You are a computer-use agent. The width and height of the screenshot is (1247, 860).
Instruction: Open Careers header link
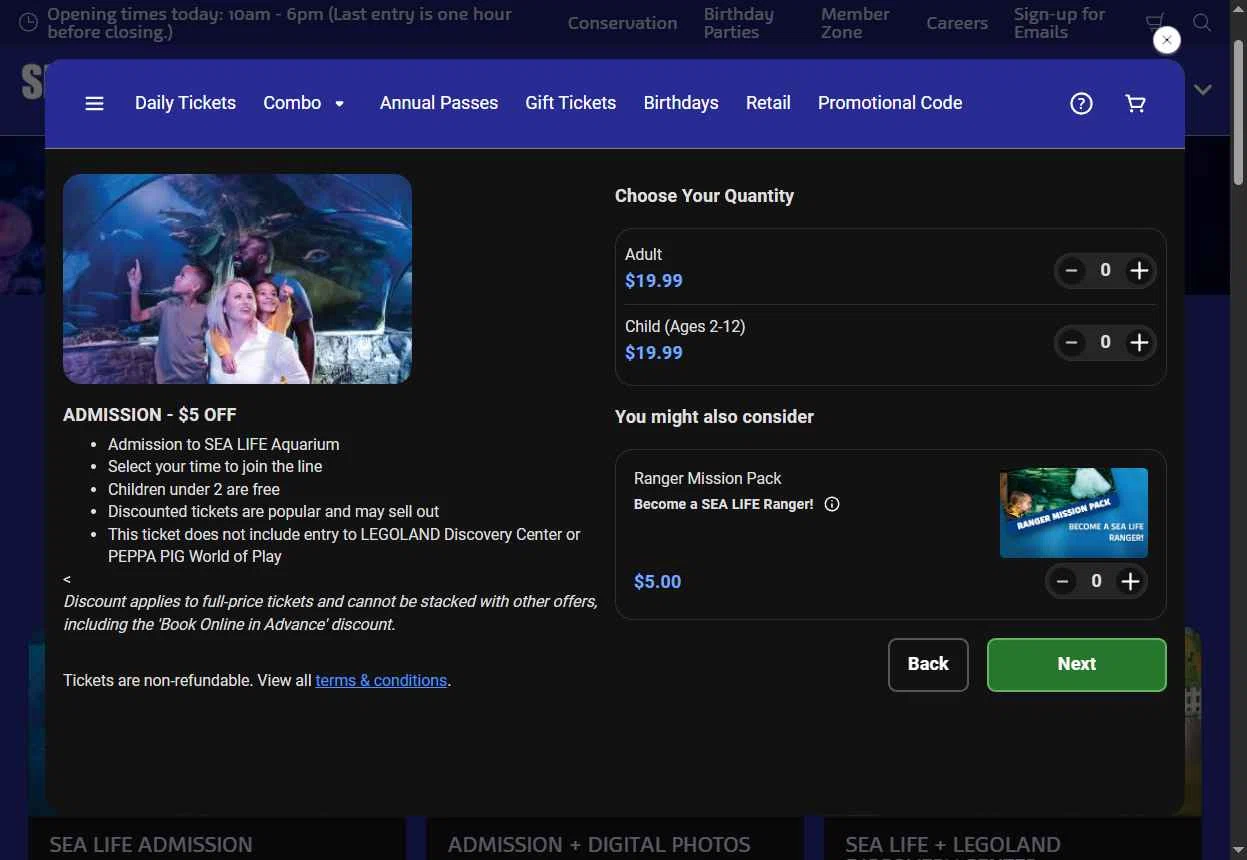click(x=957, y=23)
